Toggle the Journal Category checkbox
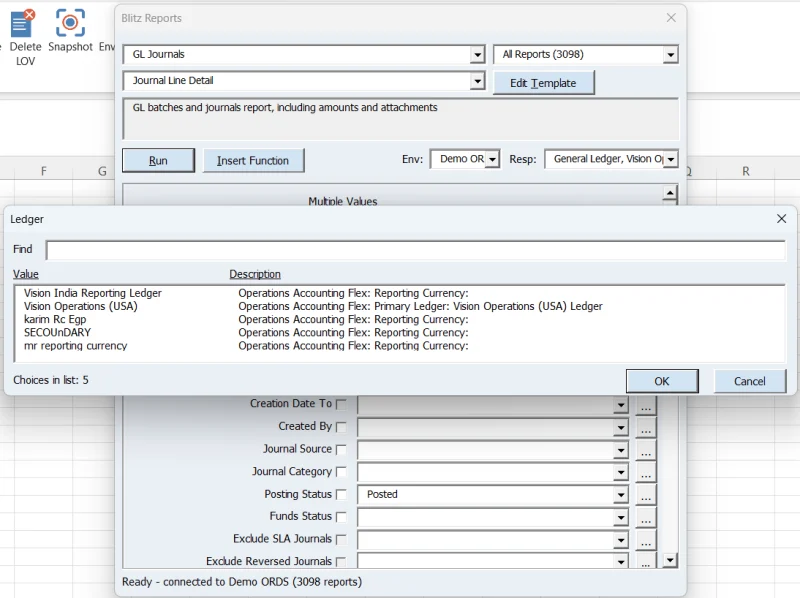This screenshot has height=598, width=800. tap(341, 472)
